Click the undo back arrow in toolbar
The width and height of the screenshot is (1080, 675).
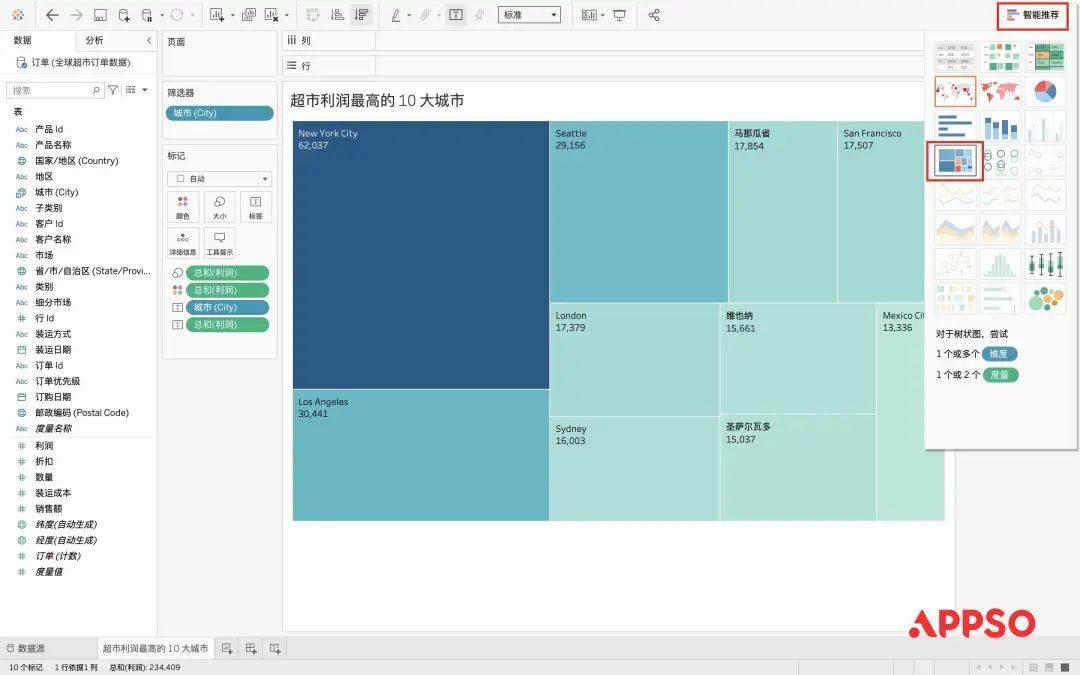click(52, 15)
